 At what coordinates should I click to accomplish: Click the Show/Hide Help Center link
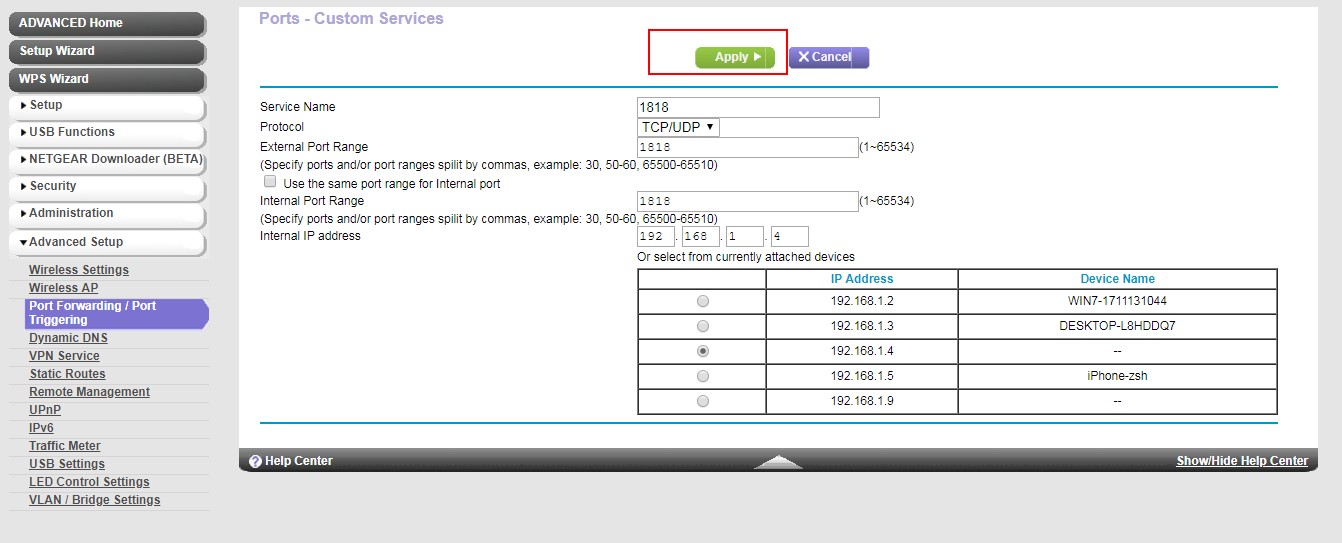tap(1242, 461)
